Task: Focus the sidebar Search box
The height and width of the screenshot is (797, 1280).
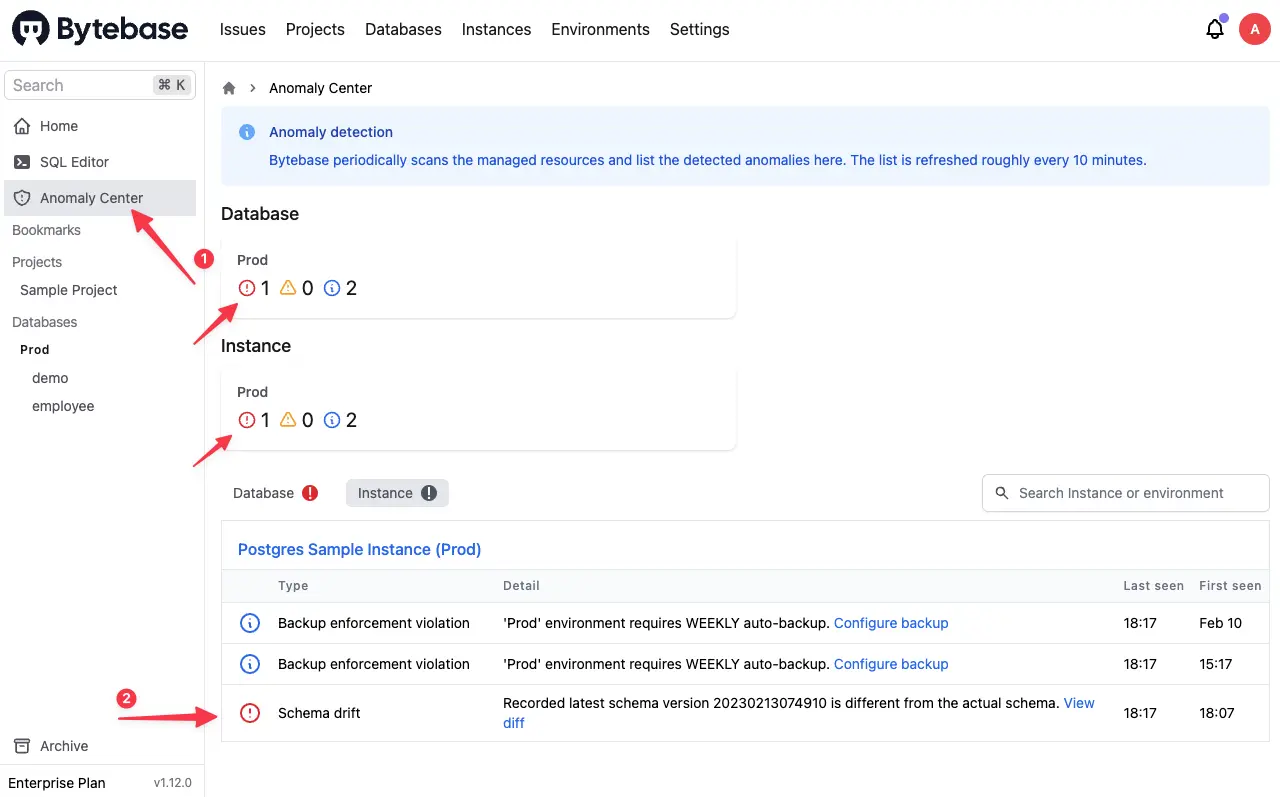Action: 100,85
